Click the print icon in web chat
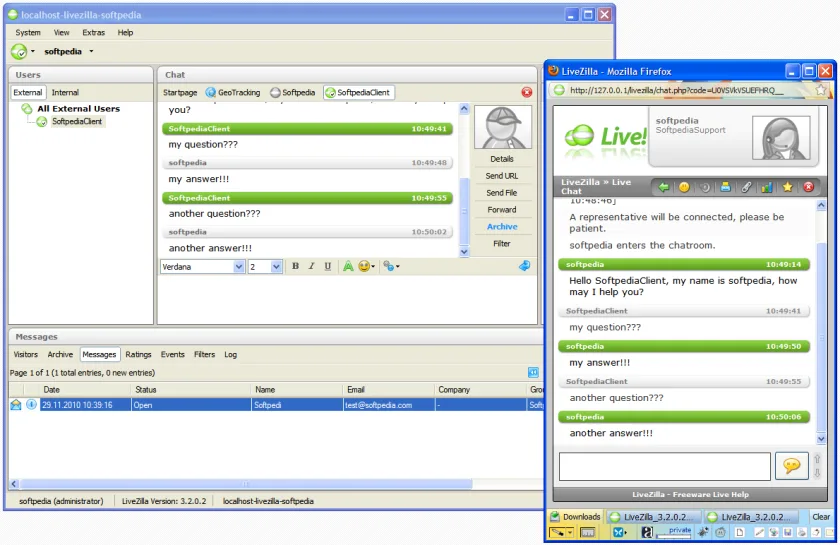The image size is (840, 545). click(x=725, y=187)
